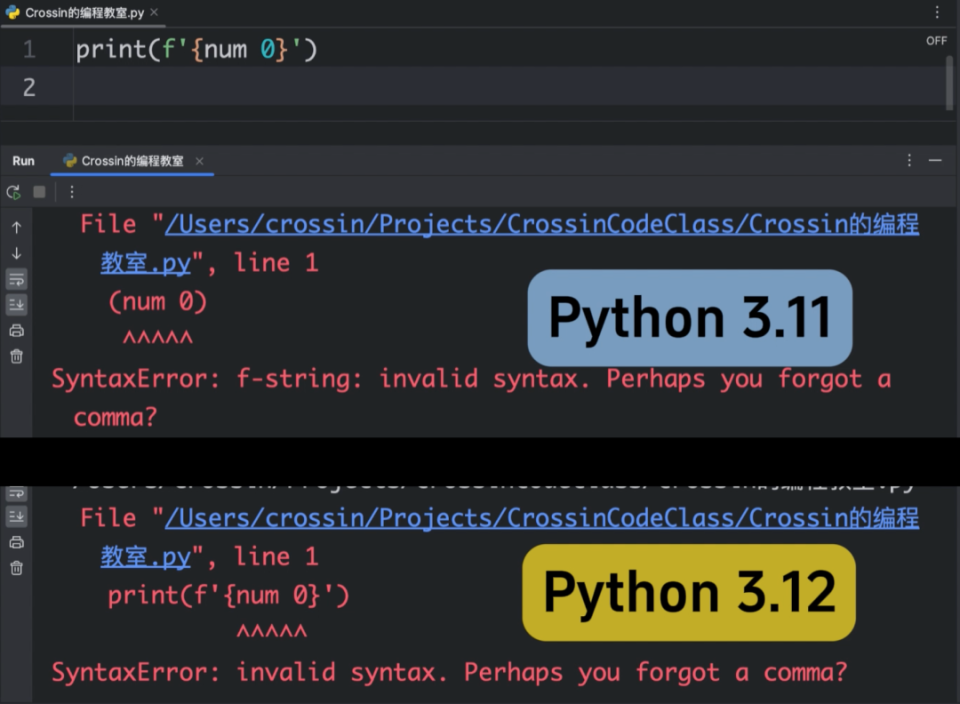Open the run toolbar's more actions dots

point(72,192)
